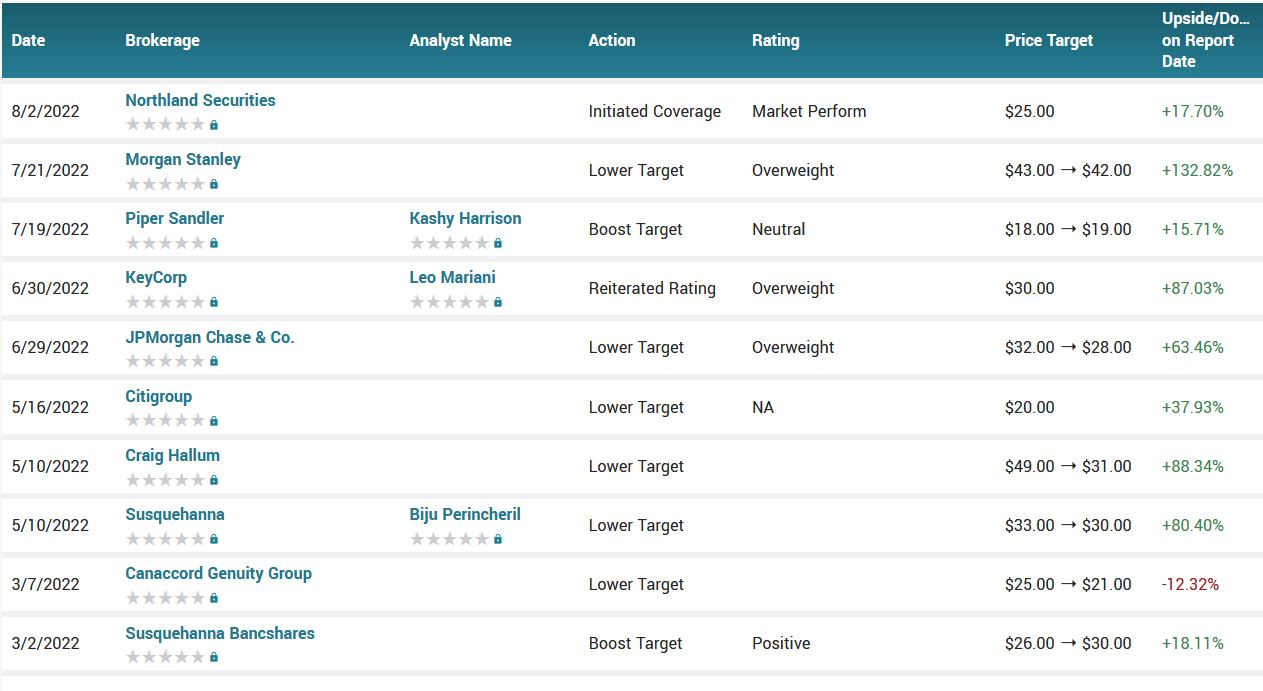Viewport: 1263px width, 691px height.
Task: Sort table by Rating column header
Action: (x=776, y=40)
